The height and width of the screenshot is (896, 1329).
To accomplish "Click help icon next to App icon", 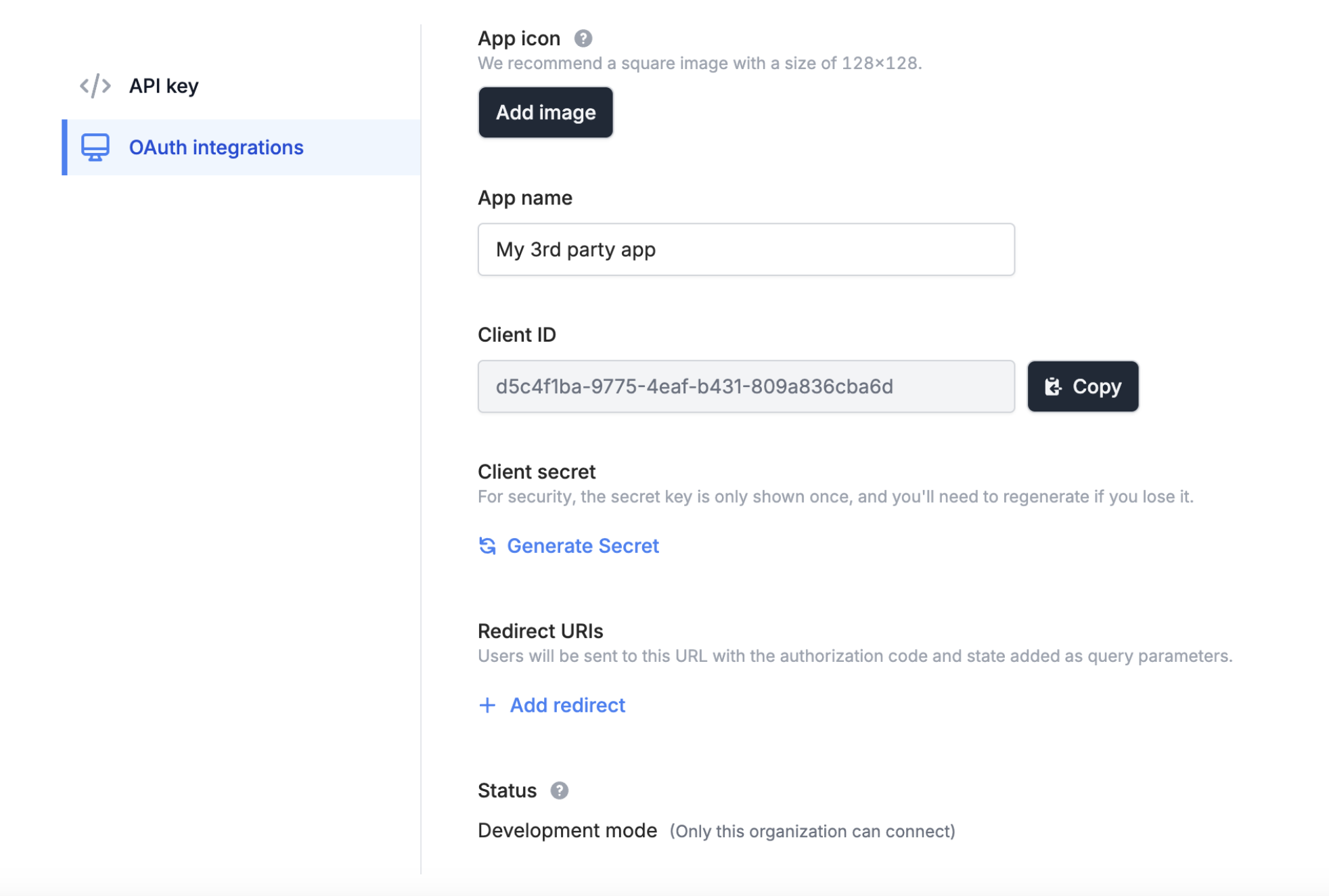I will [x=583, y=39].
